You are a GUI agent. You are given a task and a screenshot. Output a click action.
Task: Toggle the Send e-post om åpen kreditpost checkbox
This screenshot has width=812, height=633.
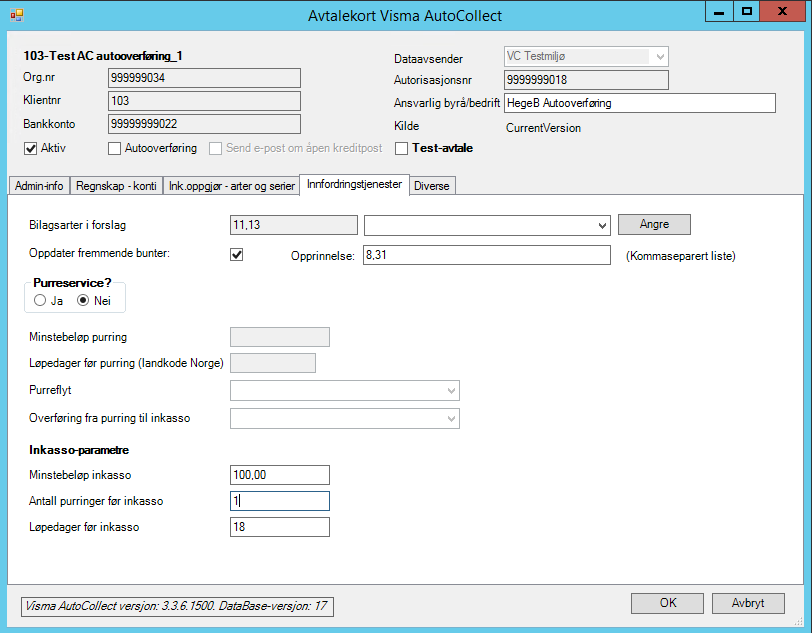coord(215,149)
